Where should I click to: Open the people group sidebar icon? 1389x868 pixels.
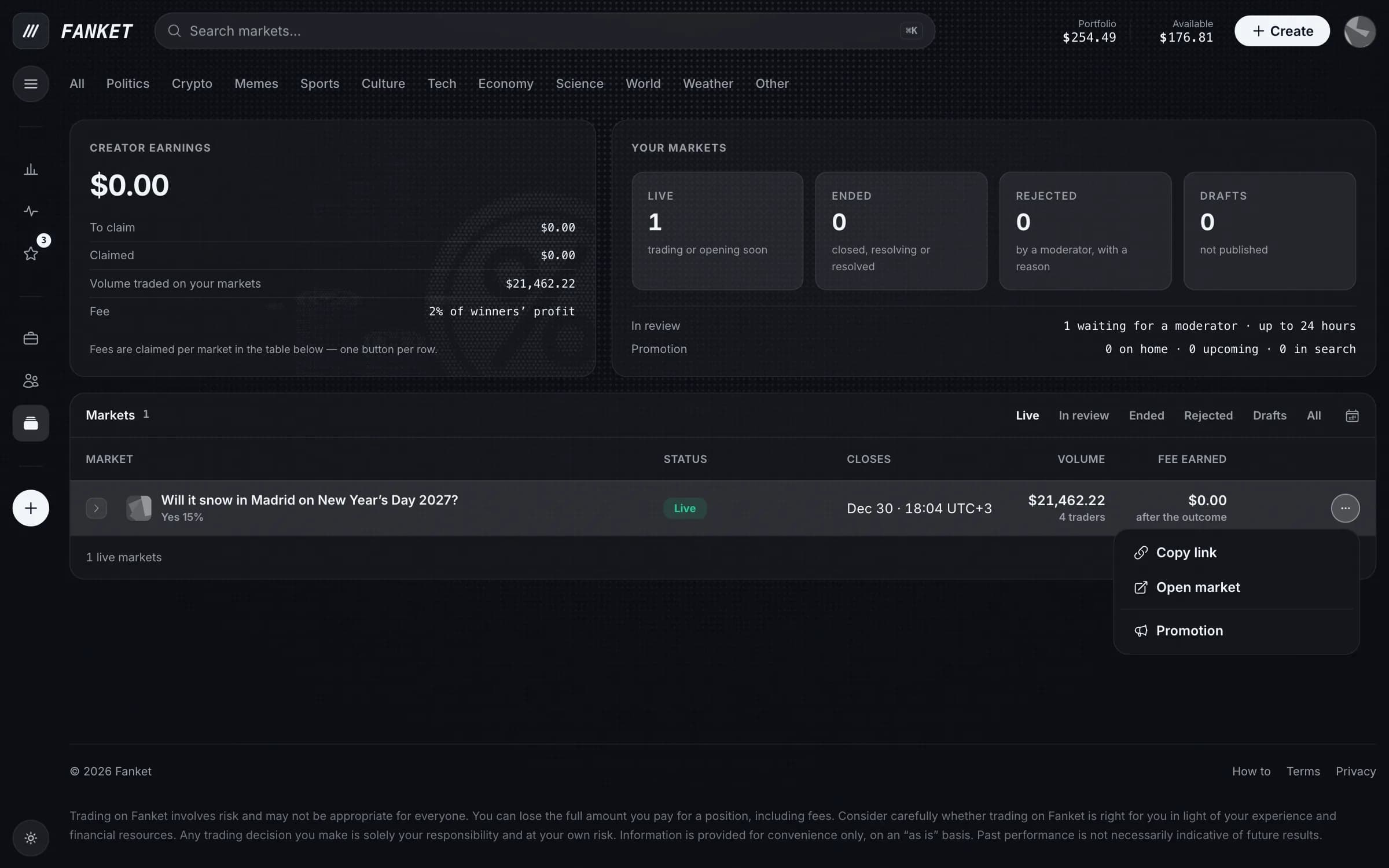[x=31, y=381]
